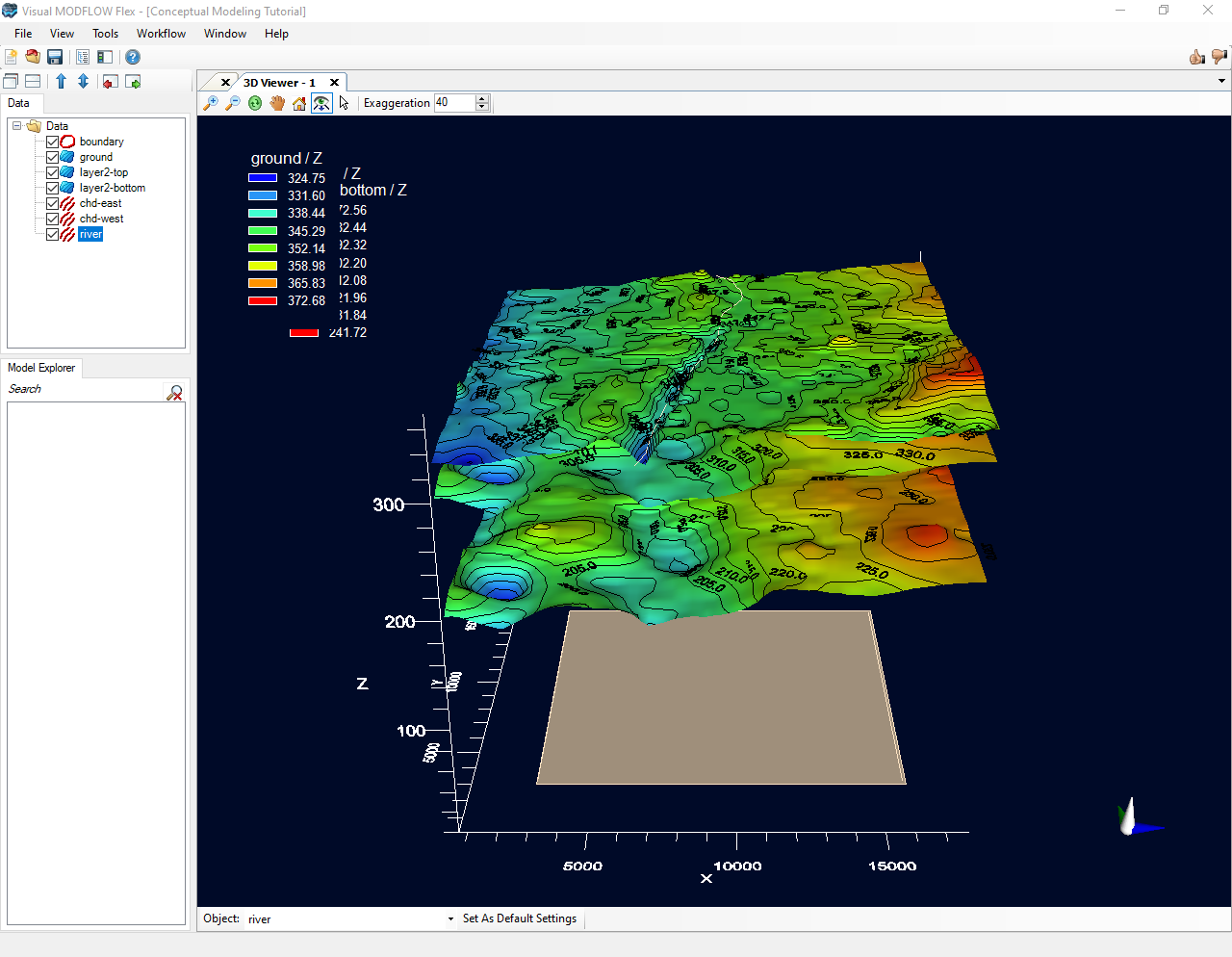Image resolution: width=1232 pixels, height=957 pixels.
Task: Select the Zoom Out magnifier tool
Action: click(x=232, y=103)
